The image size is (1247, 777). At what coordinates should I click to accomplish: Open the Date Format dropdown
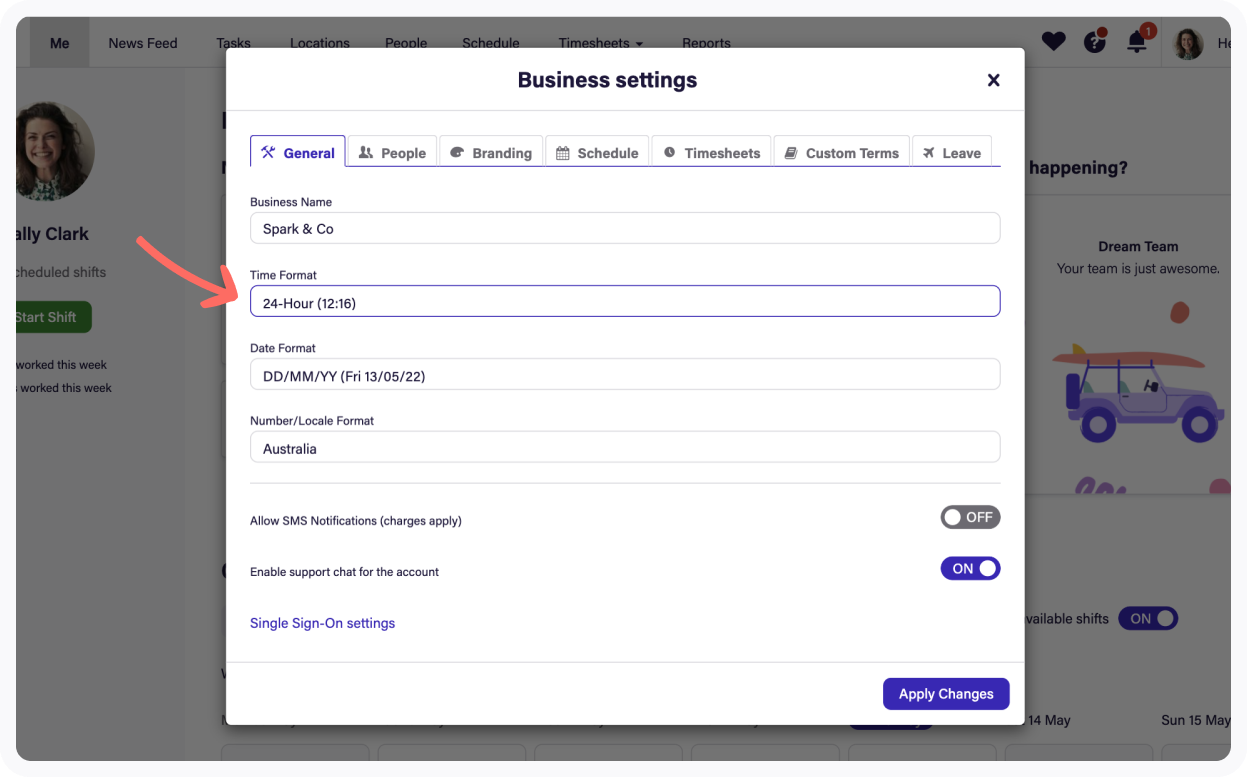point(624,374)
